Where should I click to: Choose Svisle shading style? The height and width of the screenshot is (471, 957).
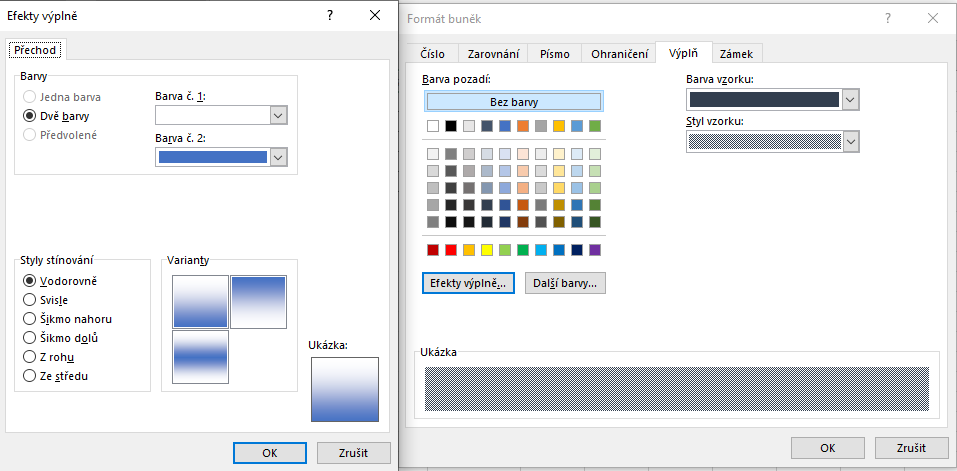tap(30, 300)
